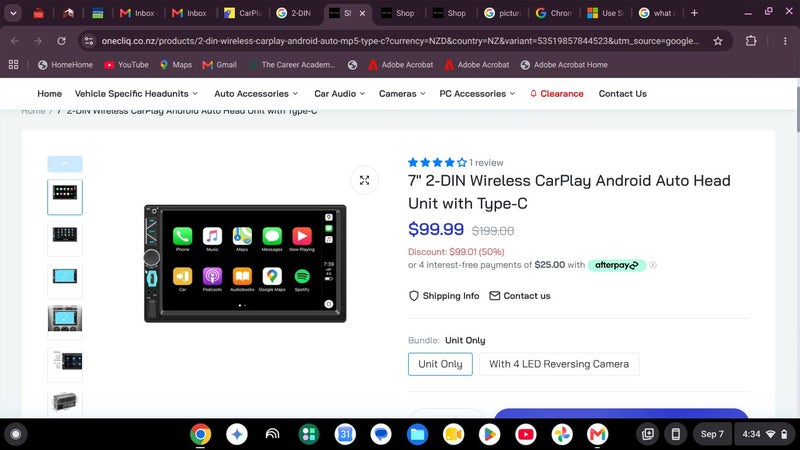Open Google Meet from the shelf
The image size is (800, 450).
click(x=453, y=434)
